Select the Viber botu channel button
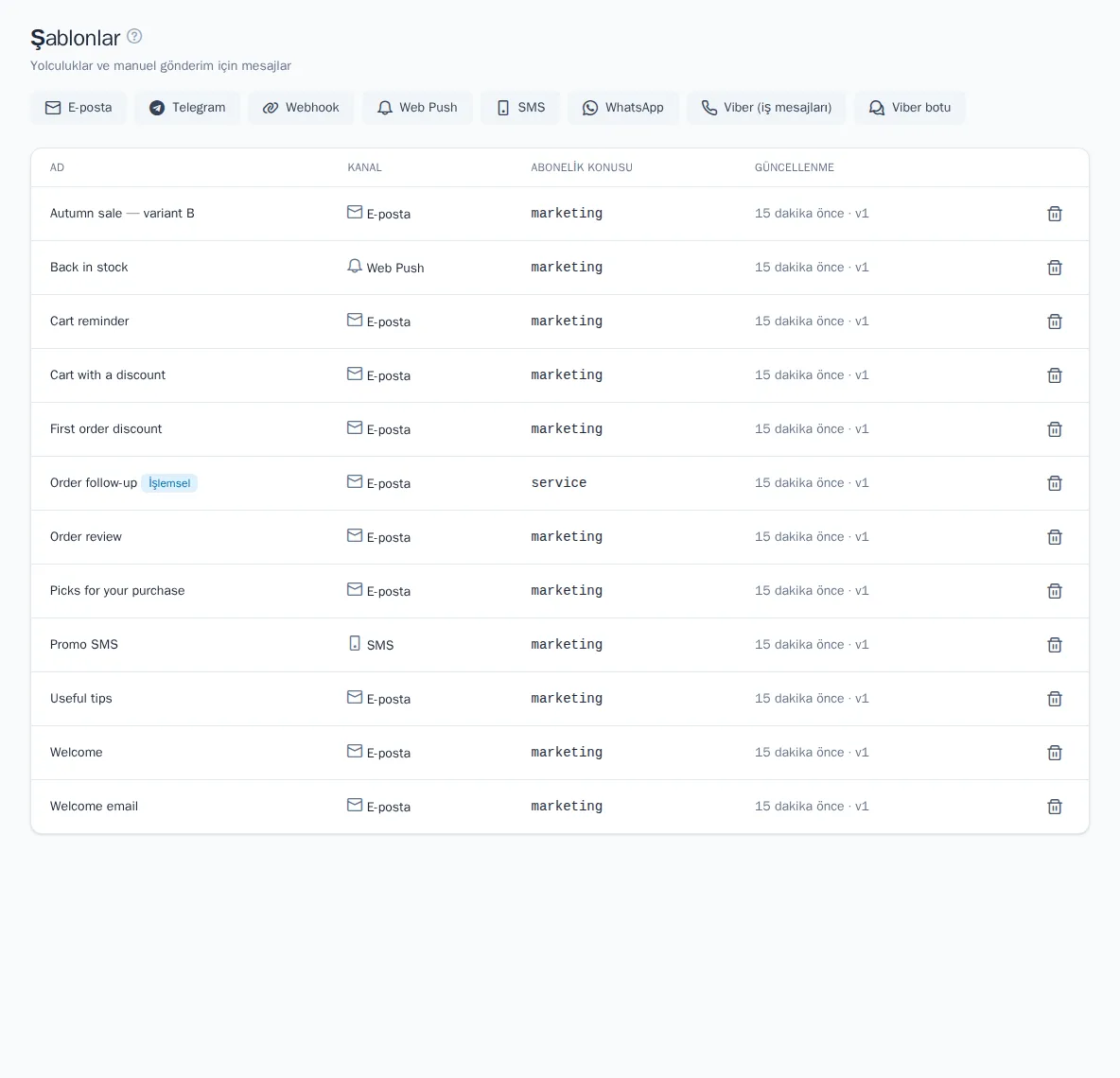Screen dimensions: 1120x1078 click(910, 108)
